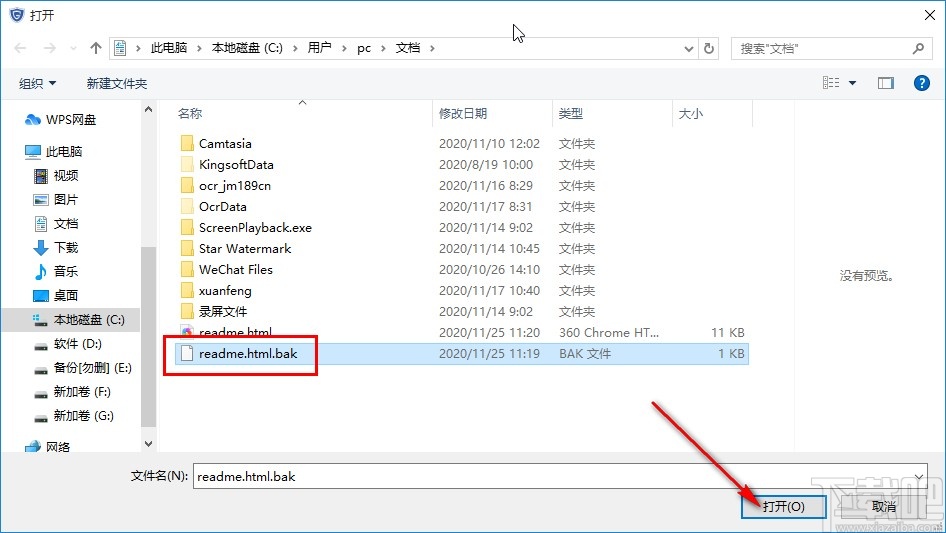Select 本地磁盘 (C:) in the address path
Screen dimensions: 946x533
pos(247,48)
